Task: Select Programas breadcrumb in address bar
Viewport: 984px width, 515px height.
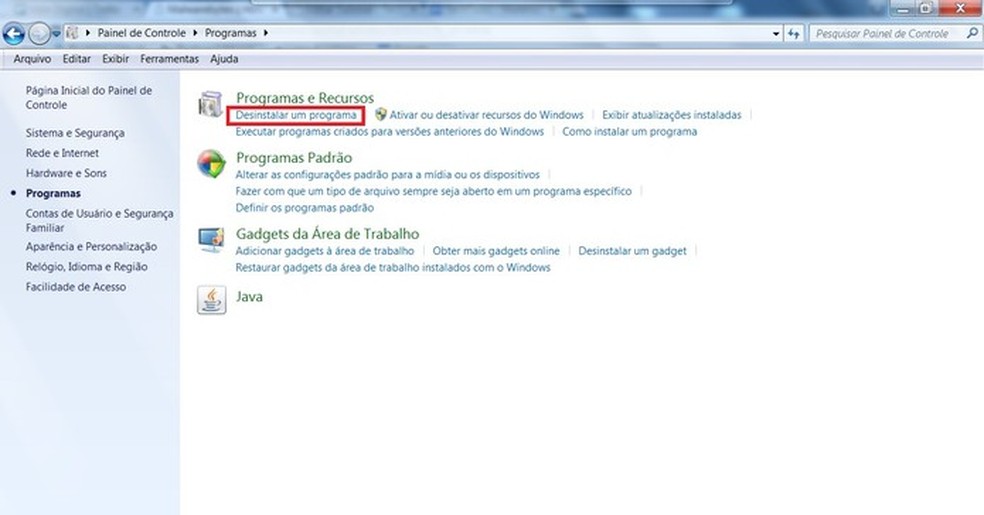Action: tap(230, 33)
